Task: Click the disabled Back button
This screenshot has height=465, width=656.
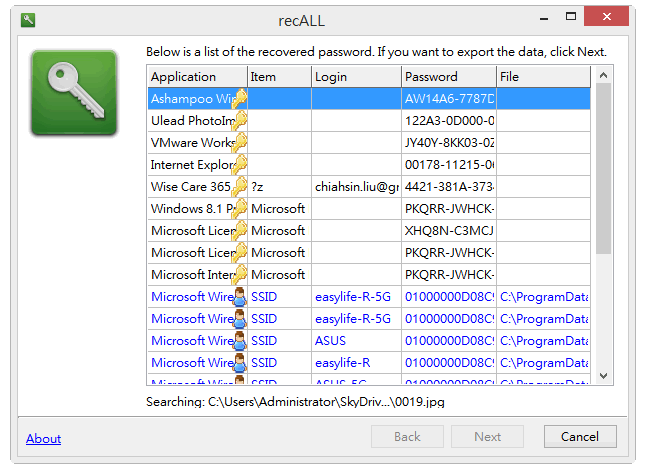Action: (x=407, y=437)
